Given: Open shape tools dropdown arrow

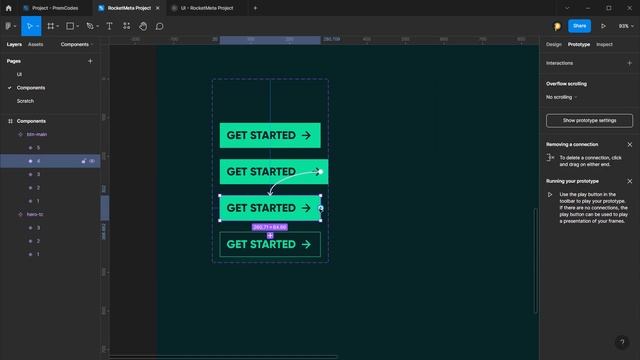Looking at the screenshot, I should [x=77, y=26].
